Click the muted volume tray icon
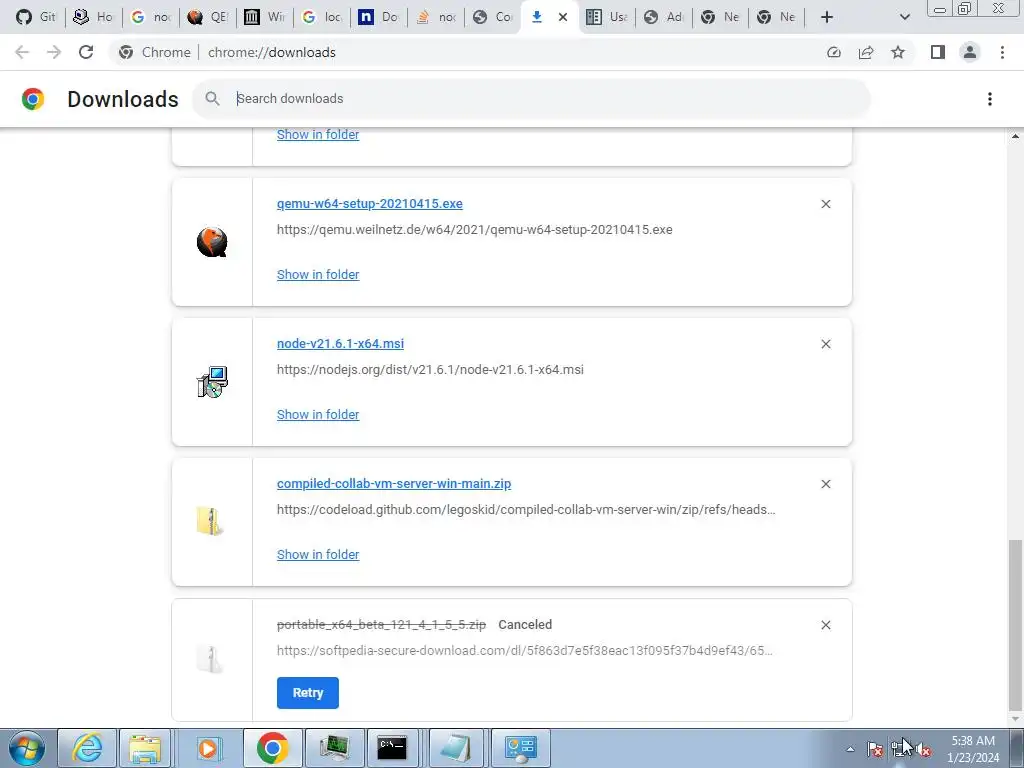The width and height of the screenshot is (1024, 768). 923,749
